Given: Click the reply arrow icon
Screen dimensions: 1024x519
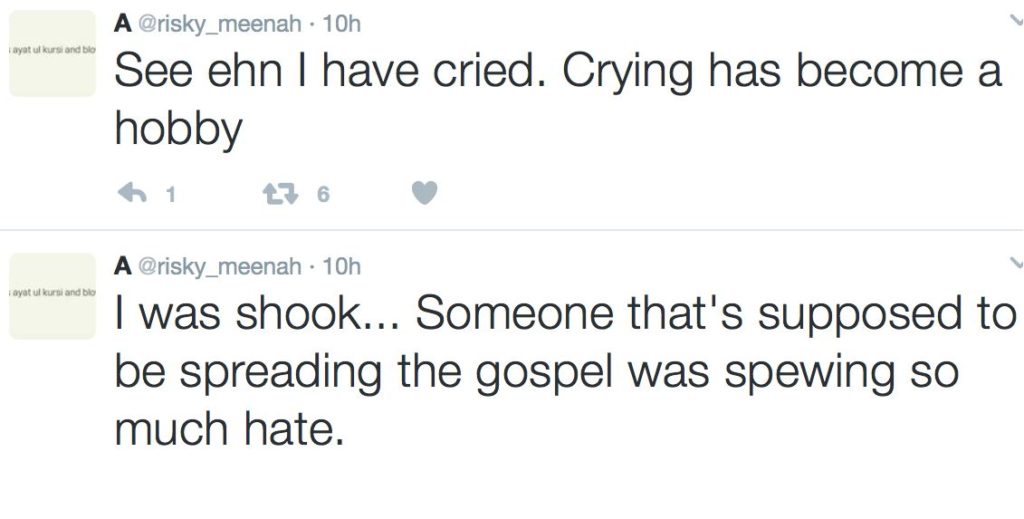Looking at the screenshot, I should (x=132, y=193).
